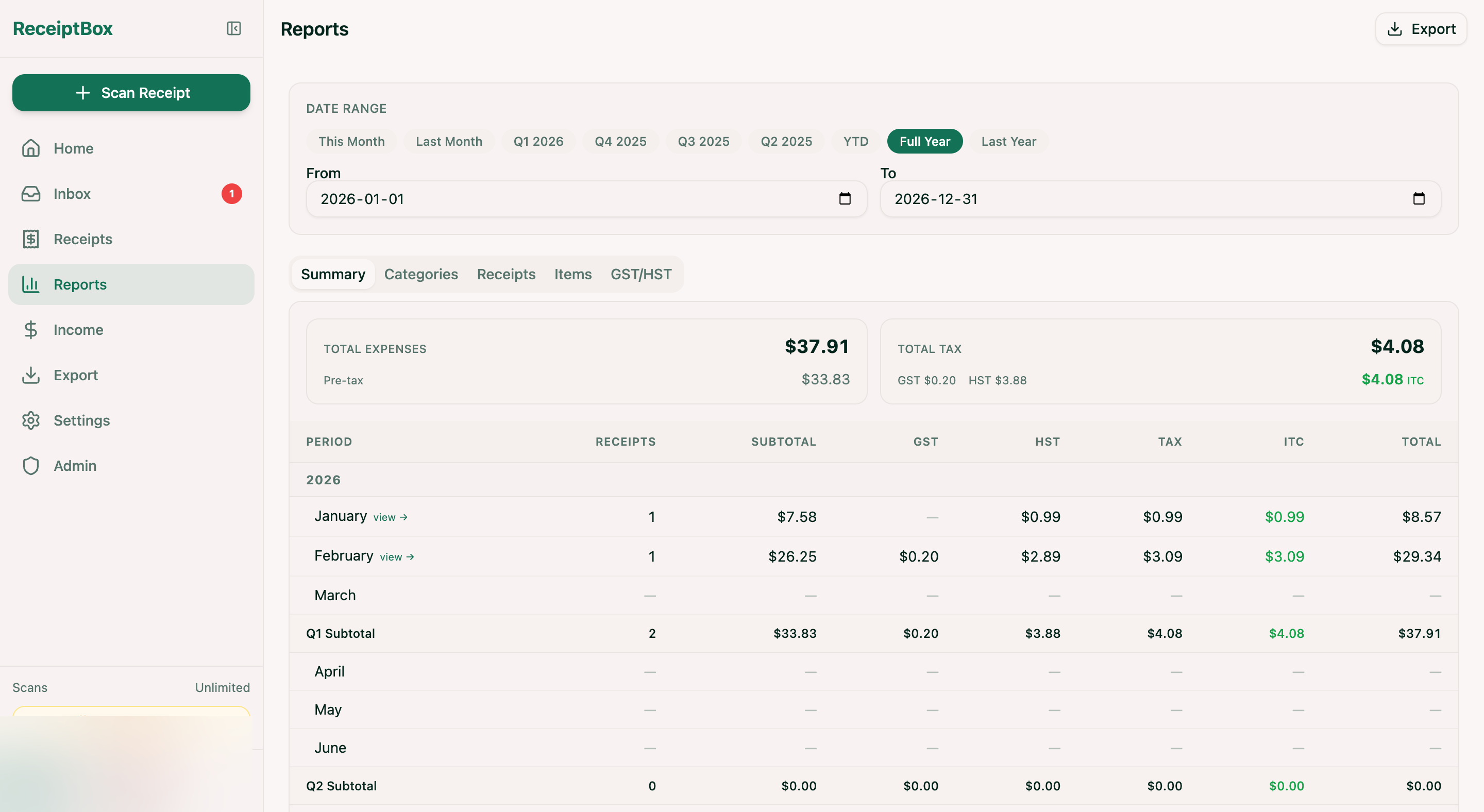This screenshot has height=812, width=1484.
Task: Open the Inbox with unread notification
Action: point(72,194)
